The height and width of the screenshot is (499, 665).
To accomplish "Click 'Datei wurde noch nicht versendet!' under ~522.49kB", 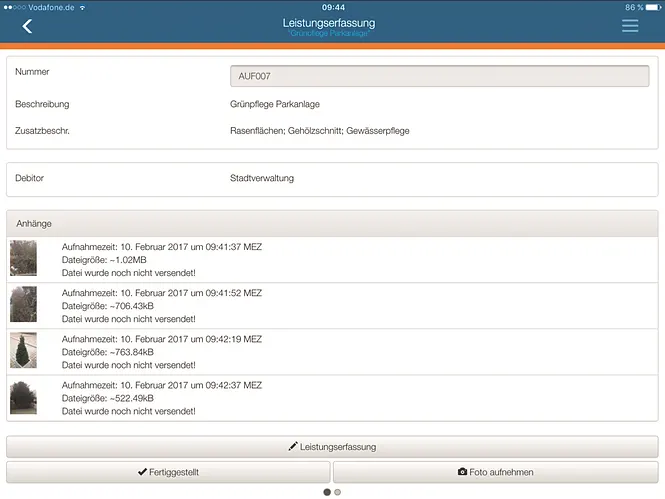I will (129, 411).
